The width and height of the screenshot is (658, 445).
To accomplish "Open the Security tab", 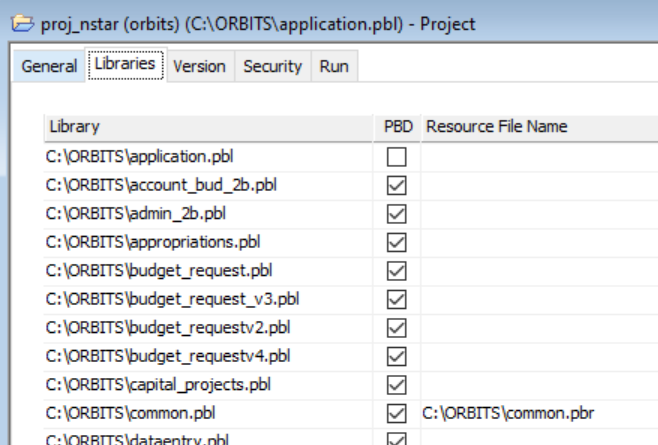I will 272,66.
